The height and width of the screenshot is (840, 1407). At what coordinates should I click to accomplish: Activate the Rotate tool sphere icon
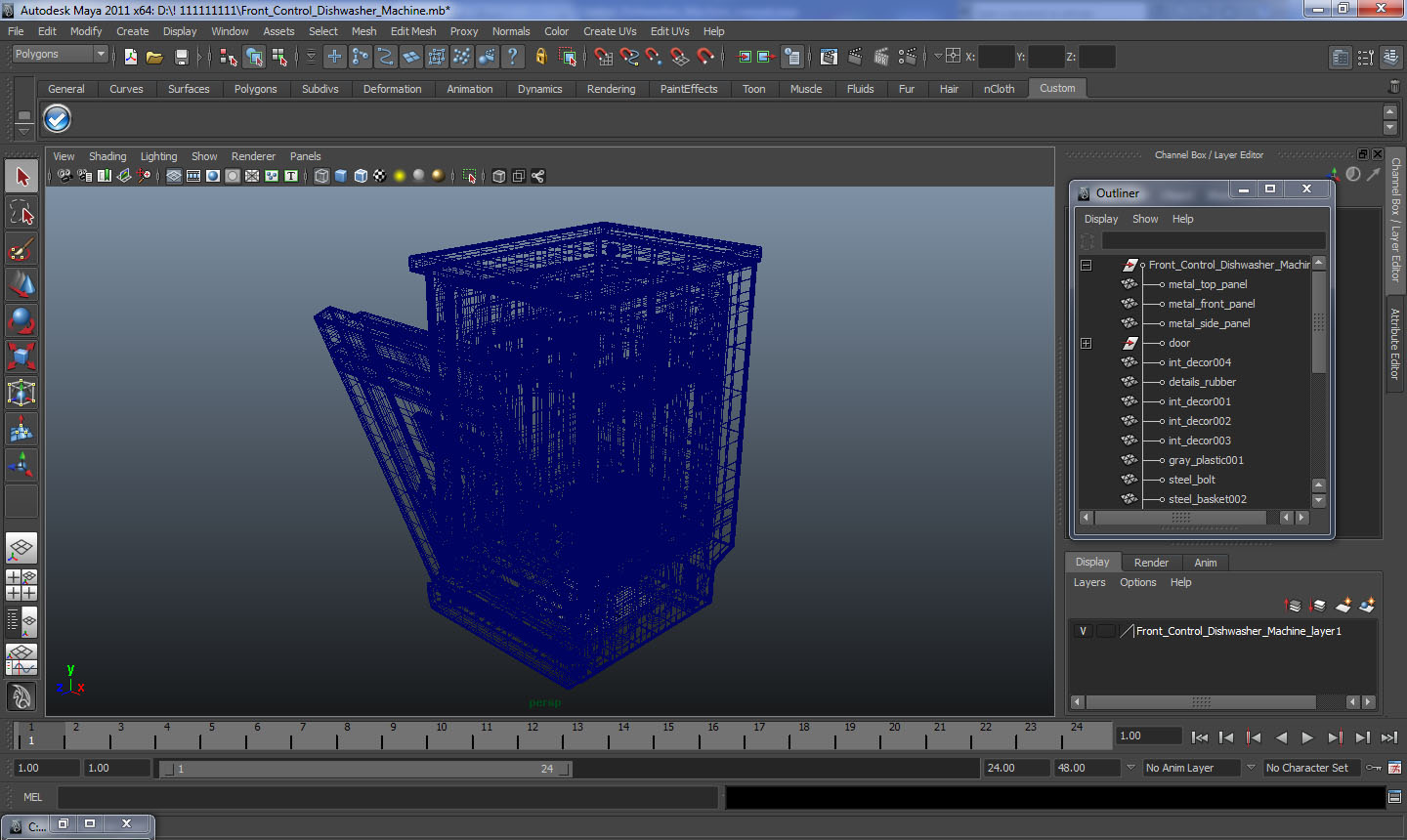[x=21, y=320]
